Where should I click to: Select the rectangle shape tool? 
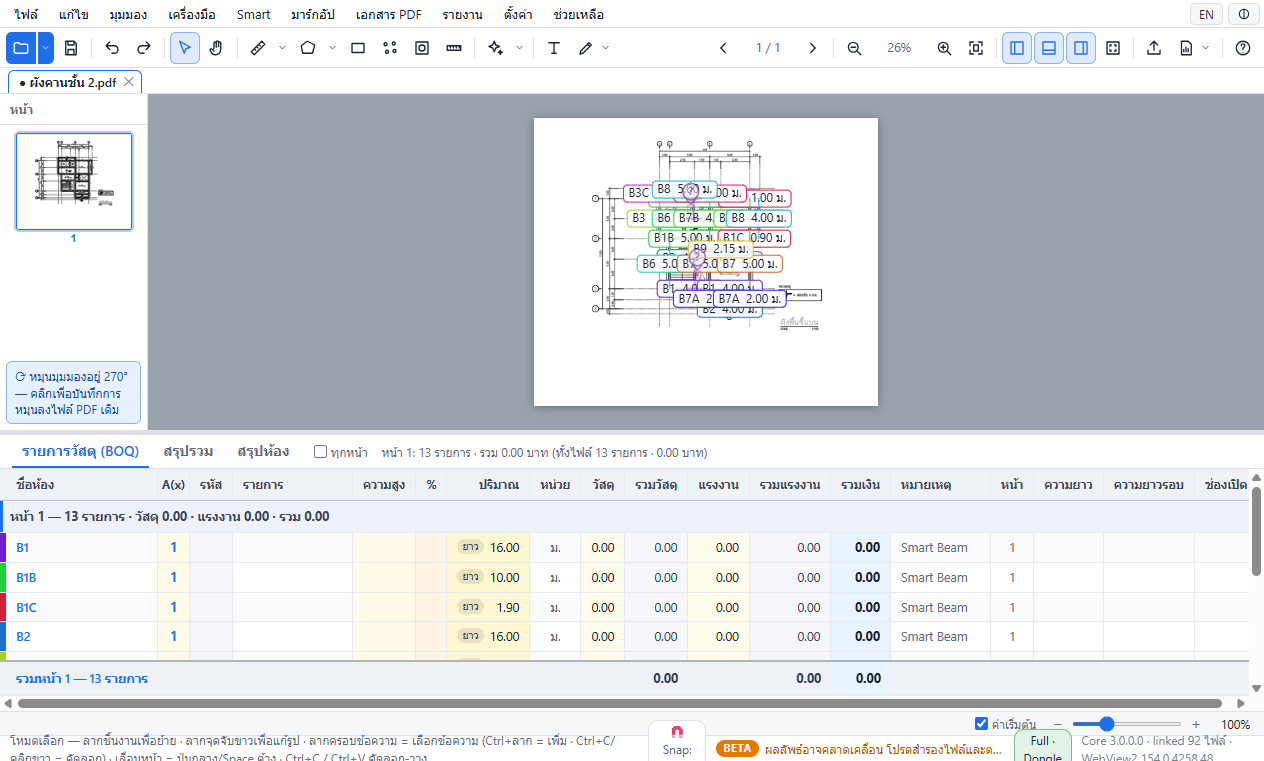click(x=358, y=48)
